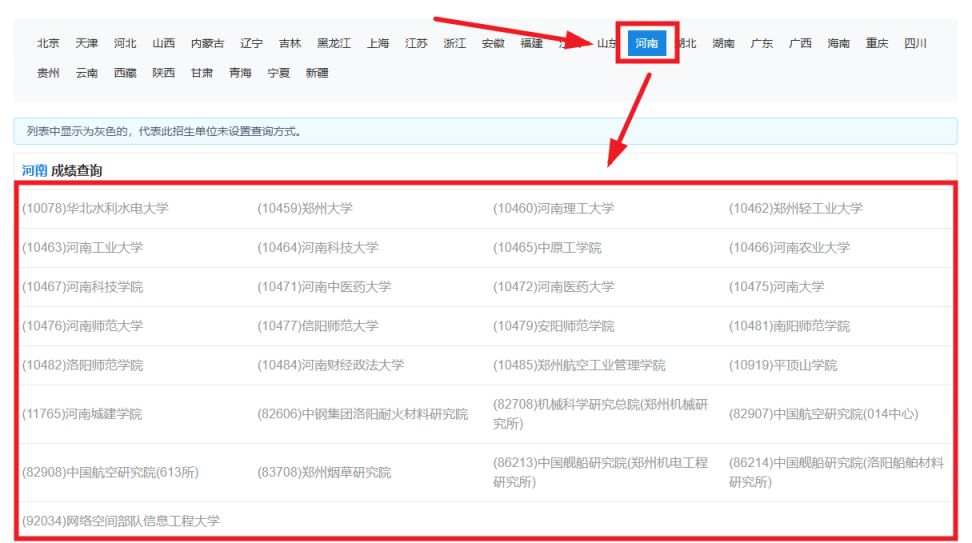Open (11765)河南城建学院 entry
Screen dimensions: 972x543
[82, 413]
